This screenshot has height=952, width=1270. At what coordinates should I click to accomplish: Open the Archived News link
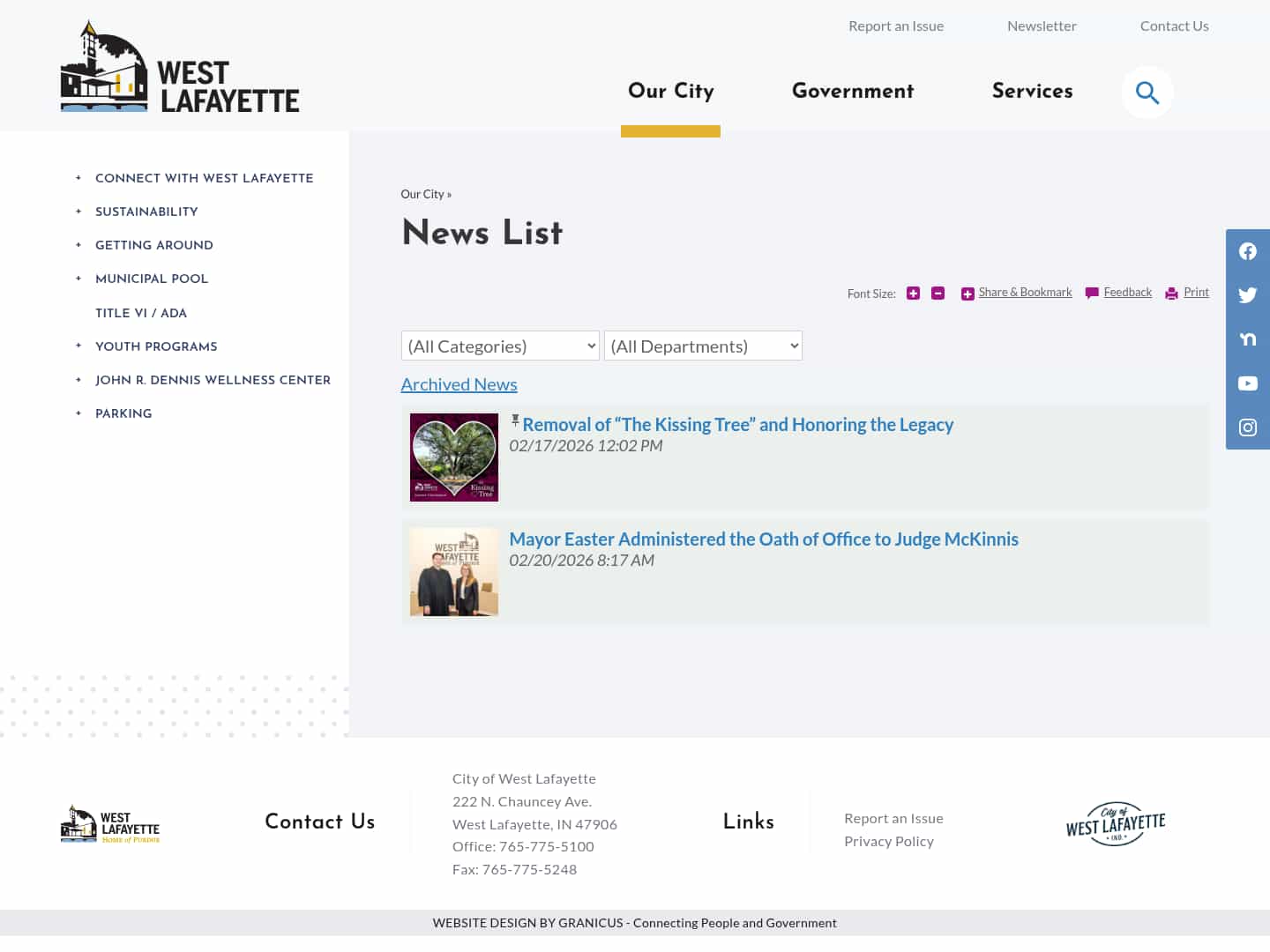(x=459, y=384)
